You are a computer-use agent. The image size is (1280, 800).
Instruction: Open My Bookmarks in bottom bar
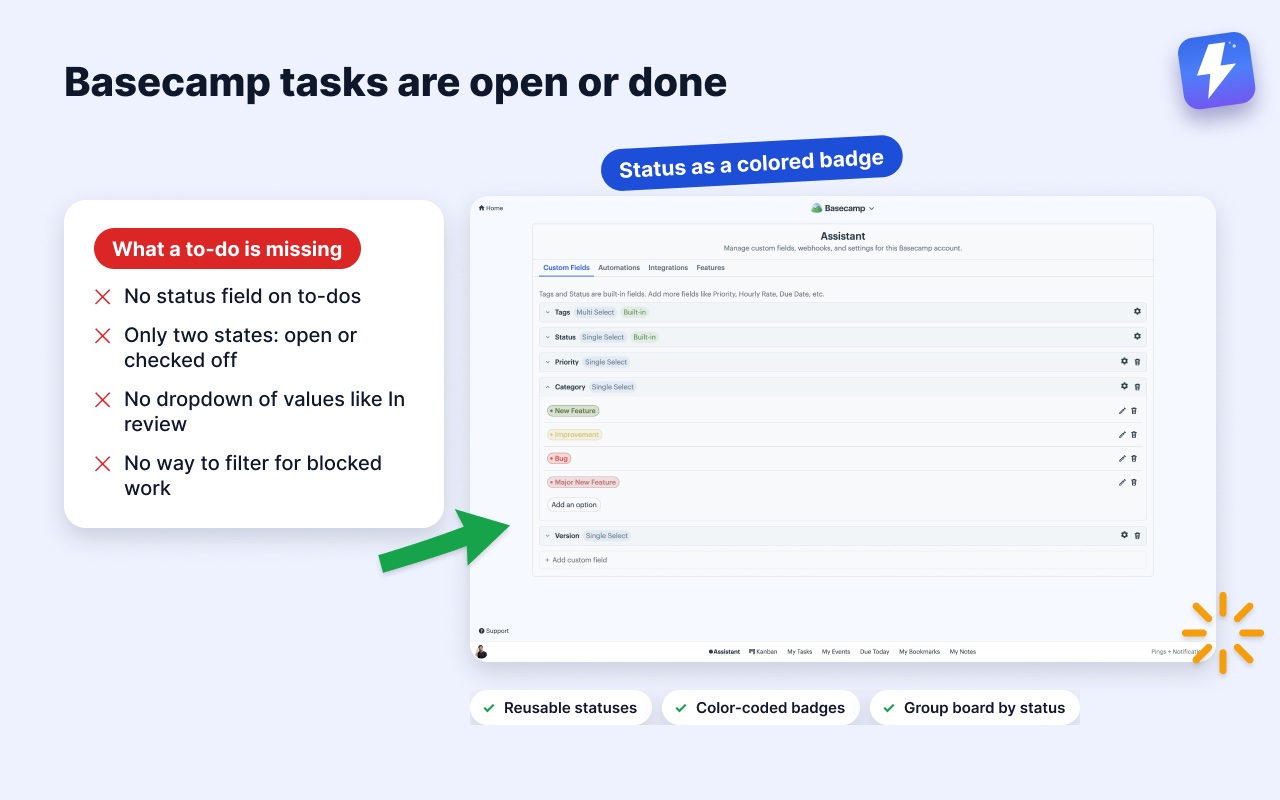click(x=919, y=652)
